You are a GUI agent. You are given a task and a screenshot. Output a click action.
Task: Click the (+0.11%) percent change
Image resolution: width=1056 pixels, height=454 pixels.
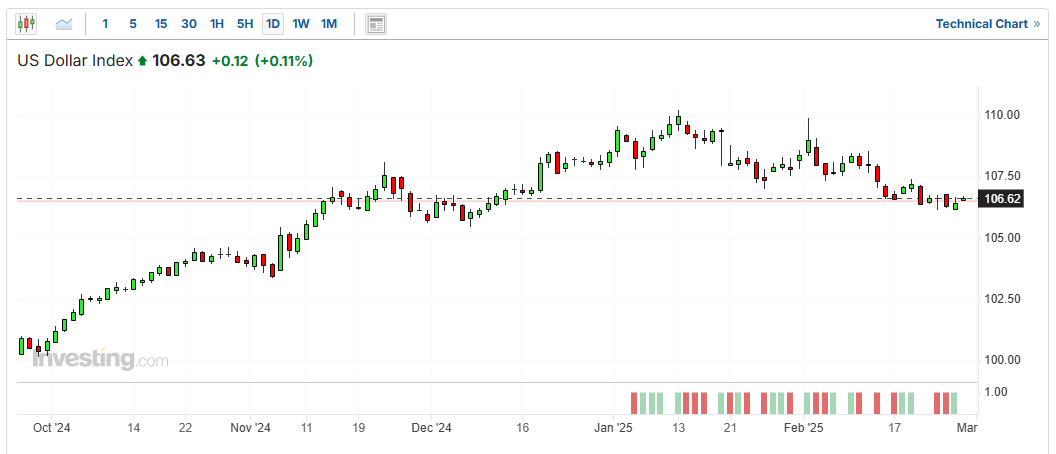284,61
